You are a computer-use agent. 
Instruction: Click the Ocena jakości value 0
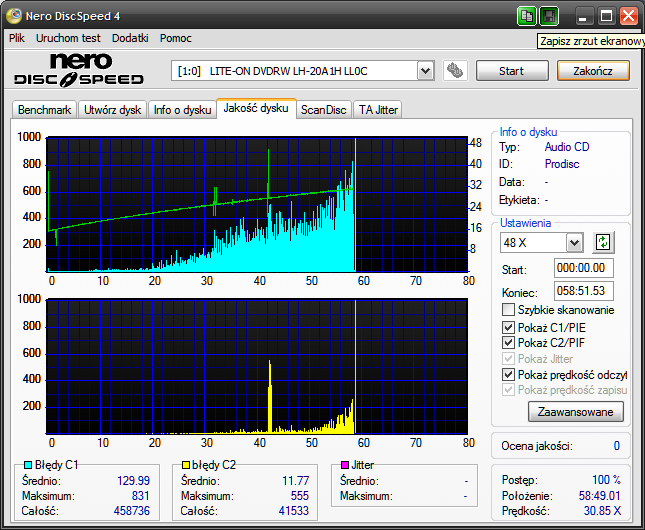pyautogui.click(x=616, y=446)
